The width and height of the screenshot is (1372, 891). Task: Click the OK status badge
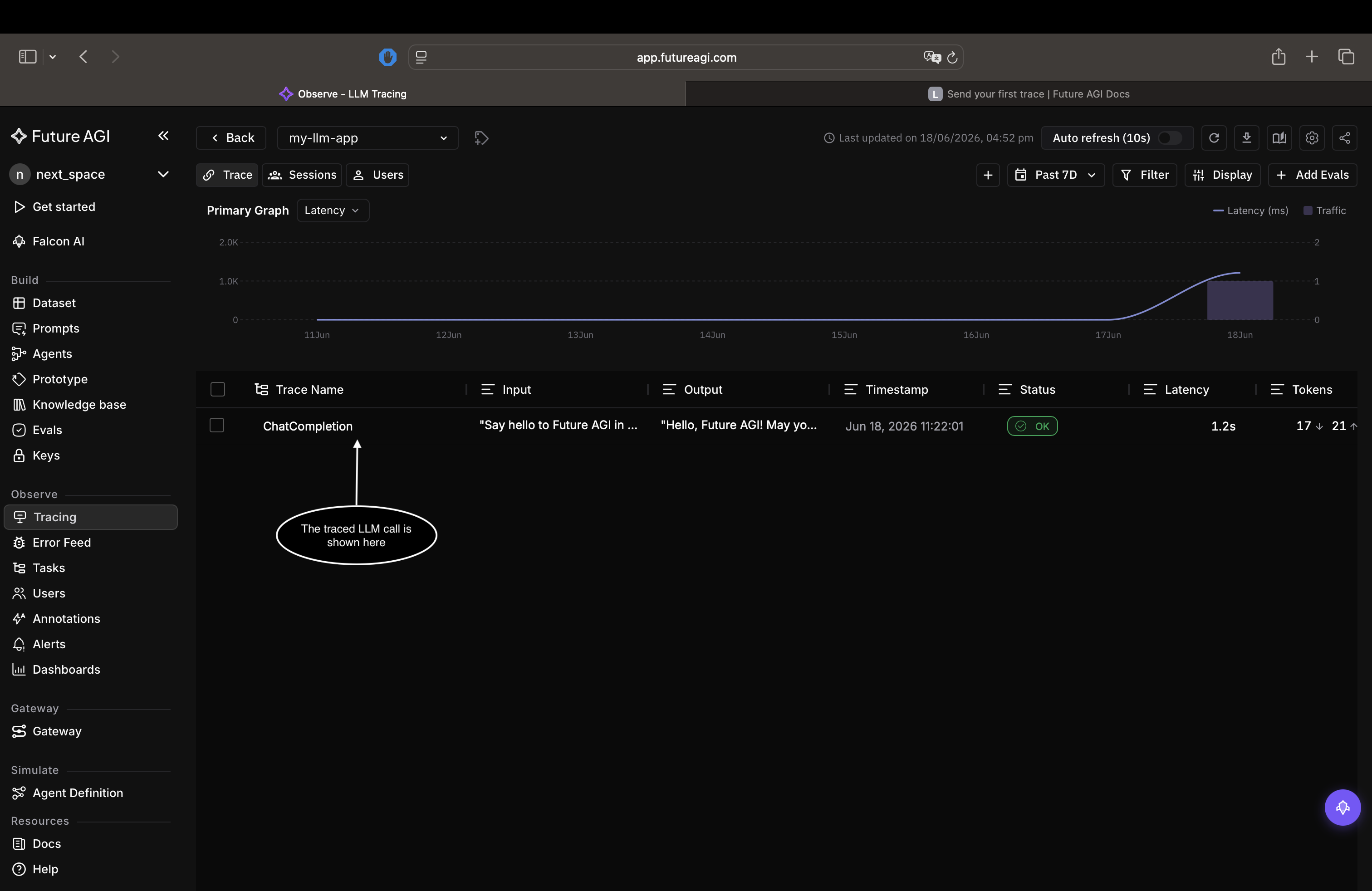click(1032, 426)
